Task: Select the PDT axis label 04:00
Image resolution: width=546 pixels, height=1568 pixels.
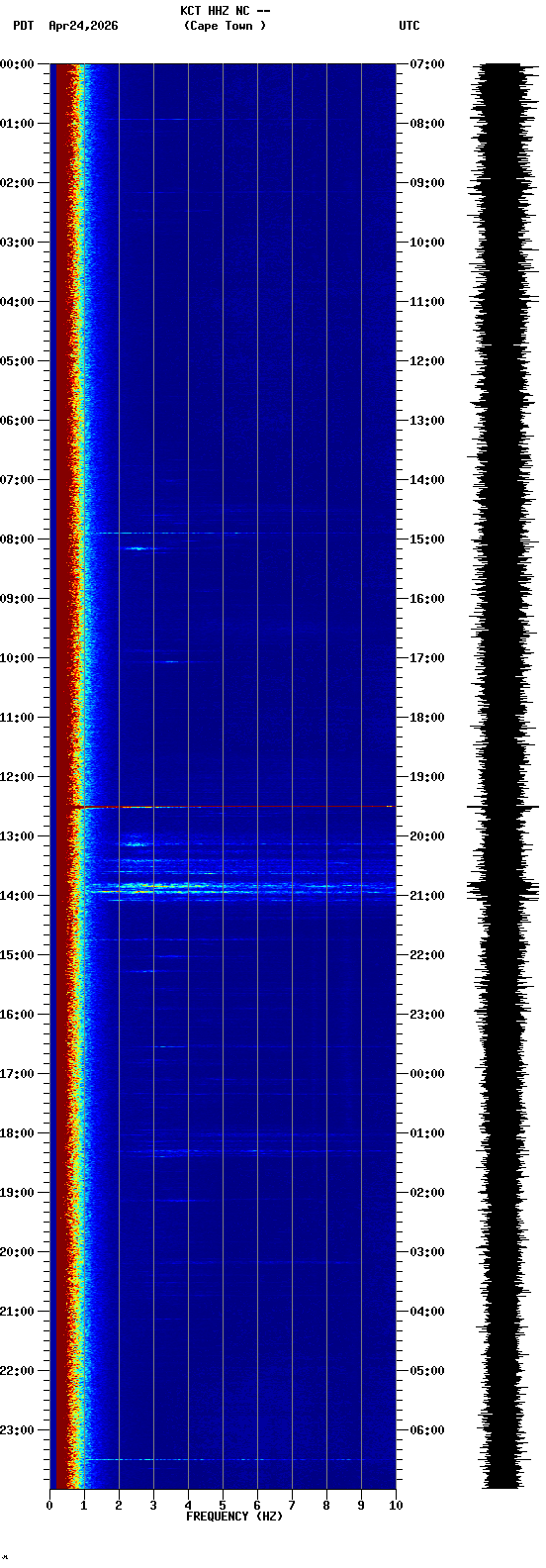Action: (17, 302)
